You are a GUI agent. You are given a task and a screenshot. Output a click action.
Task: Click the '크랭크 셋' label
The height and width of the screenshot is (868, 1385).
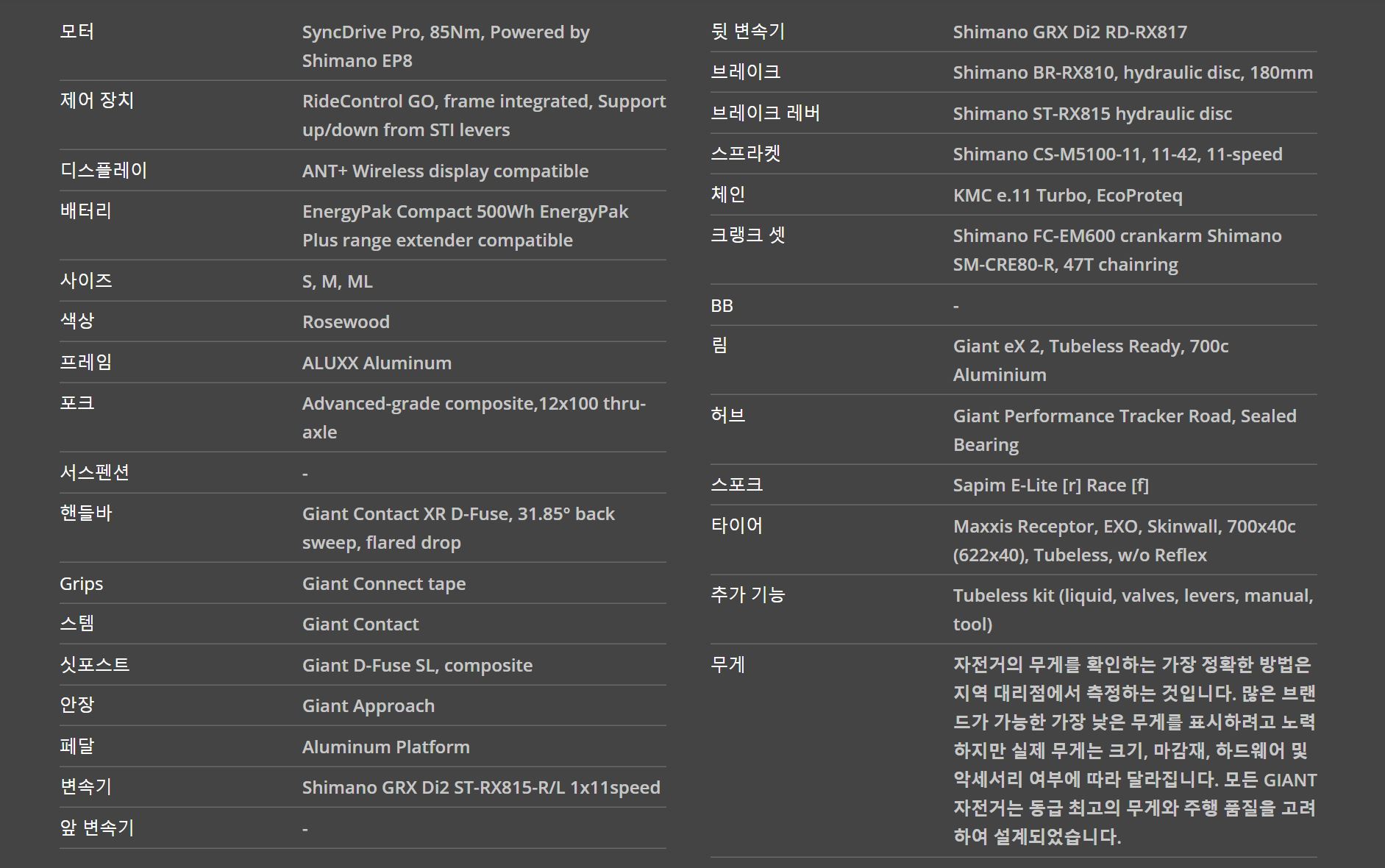coord(748,235)
